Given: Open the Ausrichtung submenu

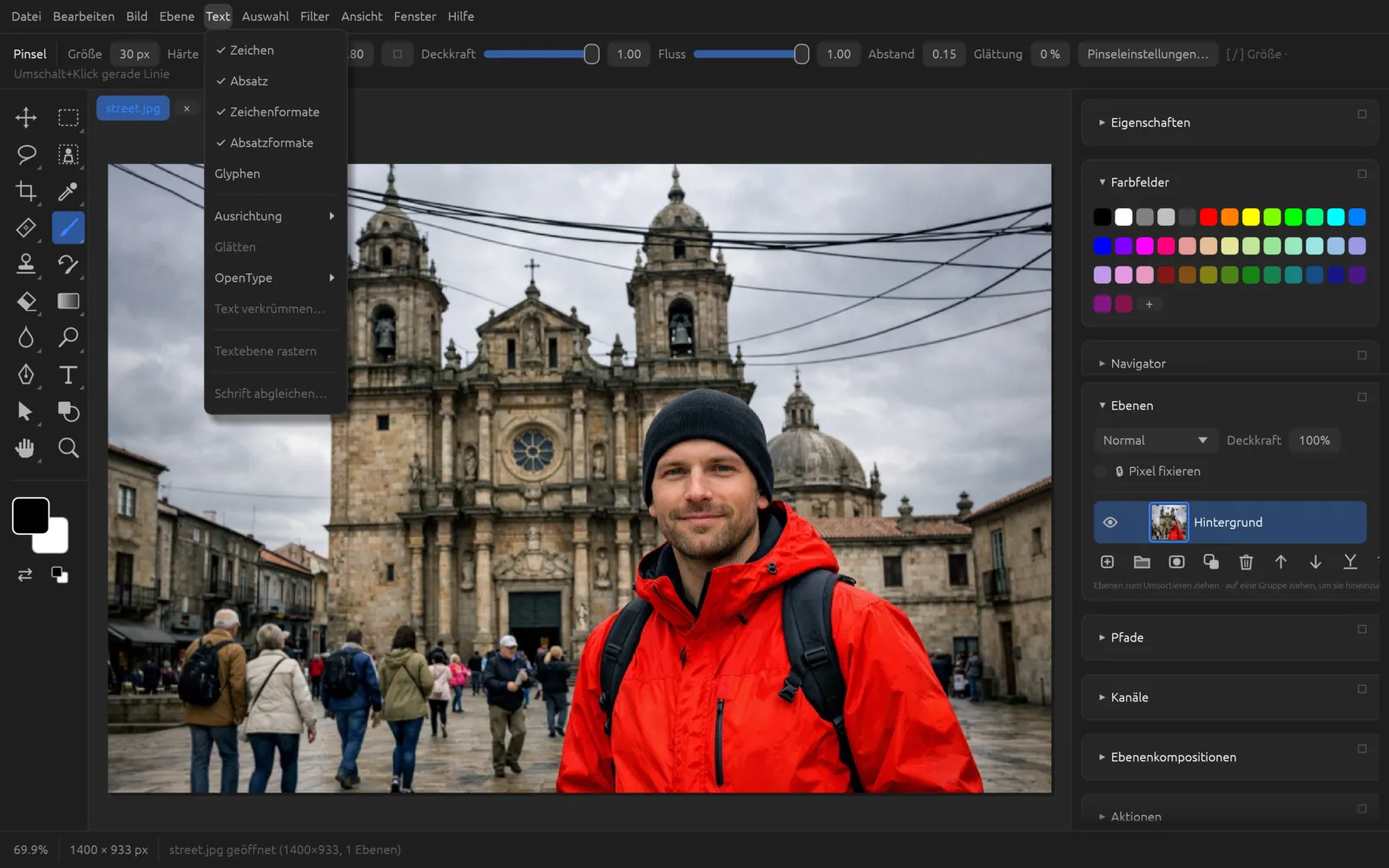Looking at the screenshot, I should pyautogui.click(x=276, y=216).
